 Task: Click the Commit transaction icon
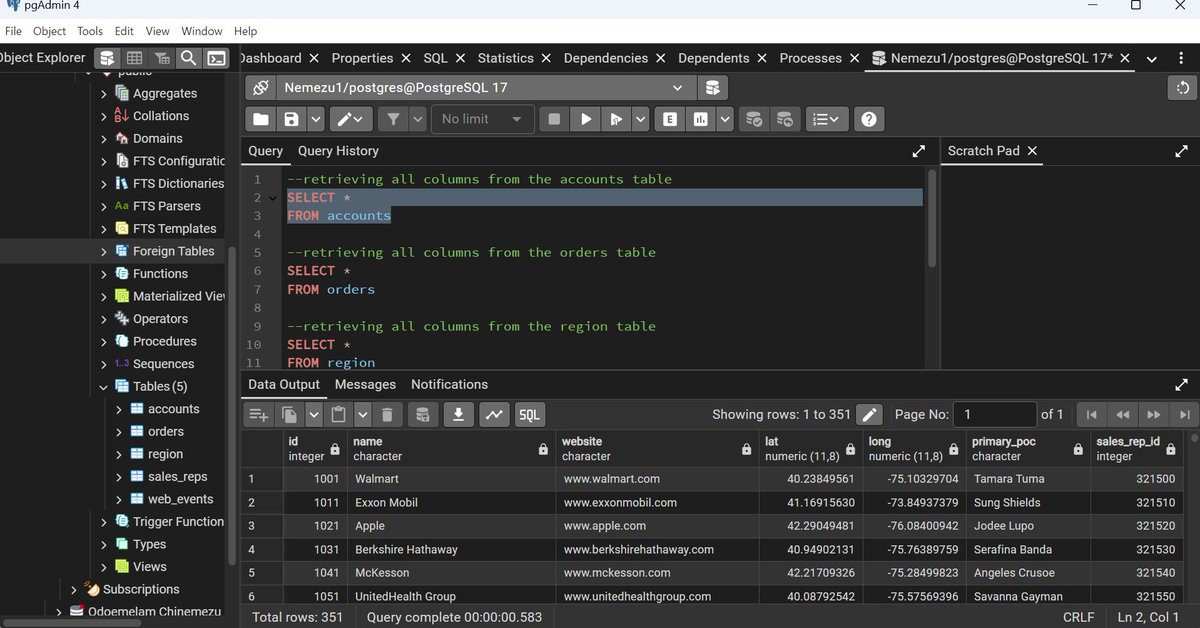(755, 119)
